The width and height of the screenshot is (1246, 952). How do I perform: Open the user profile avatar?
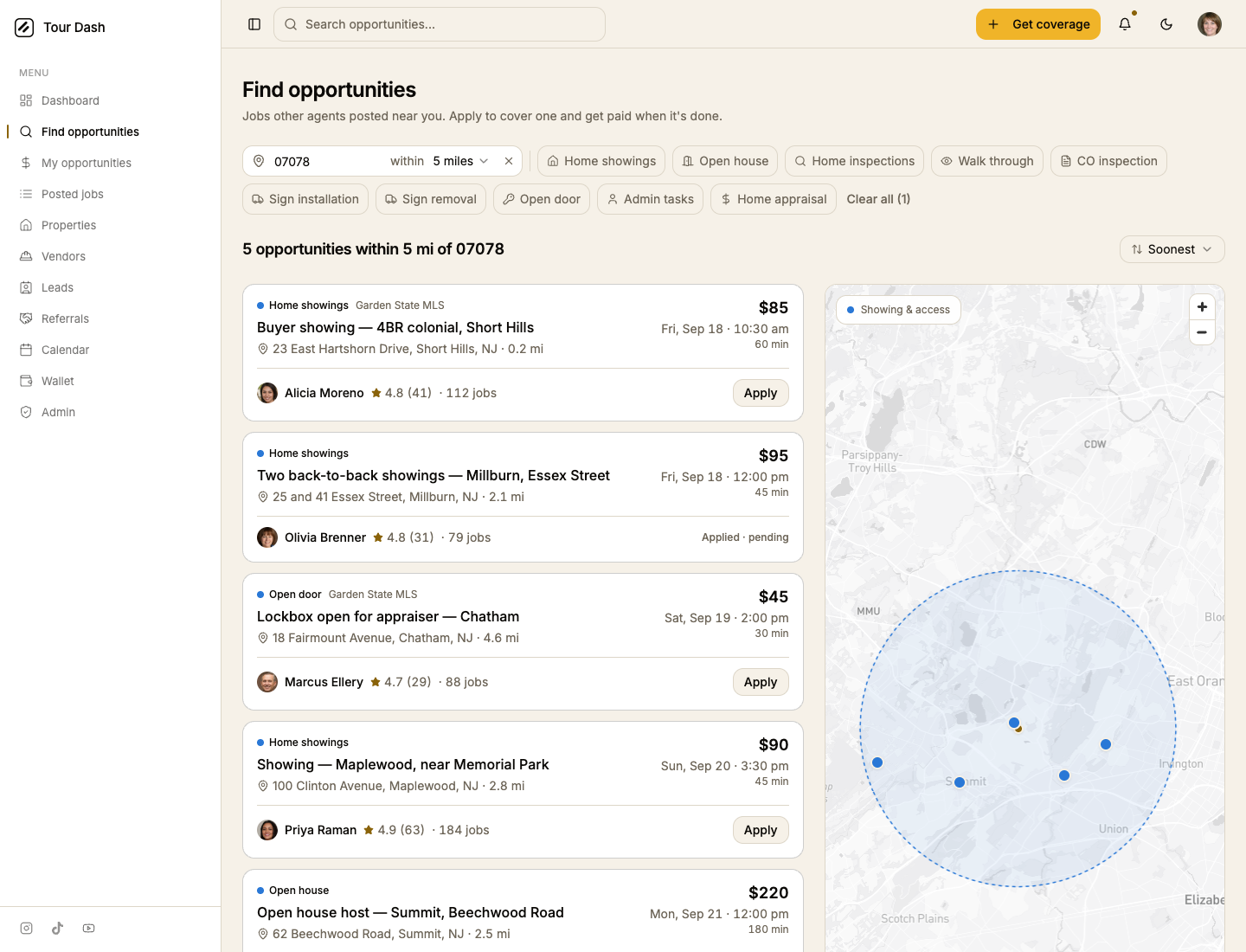[x=1210, y=24]
